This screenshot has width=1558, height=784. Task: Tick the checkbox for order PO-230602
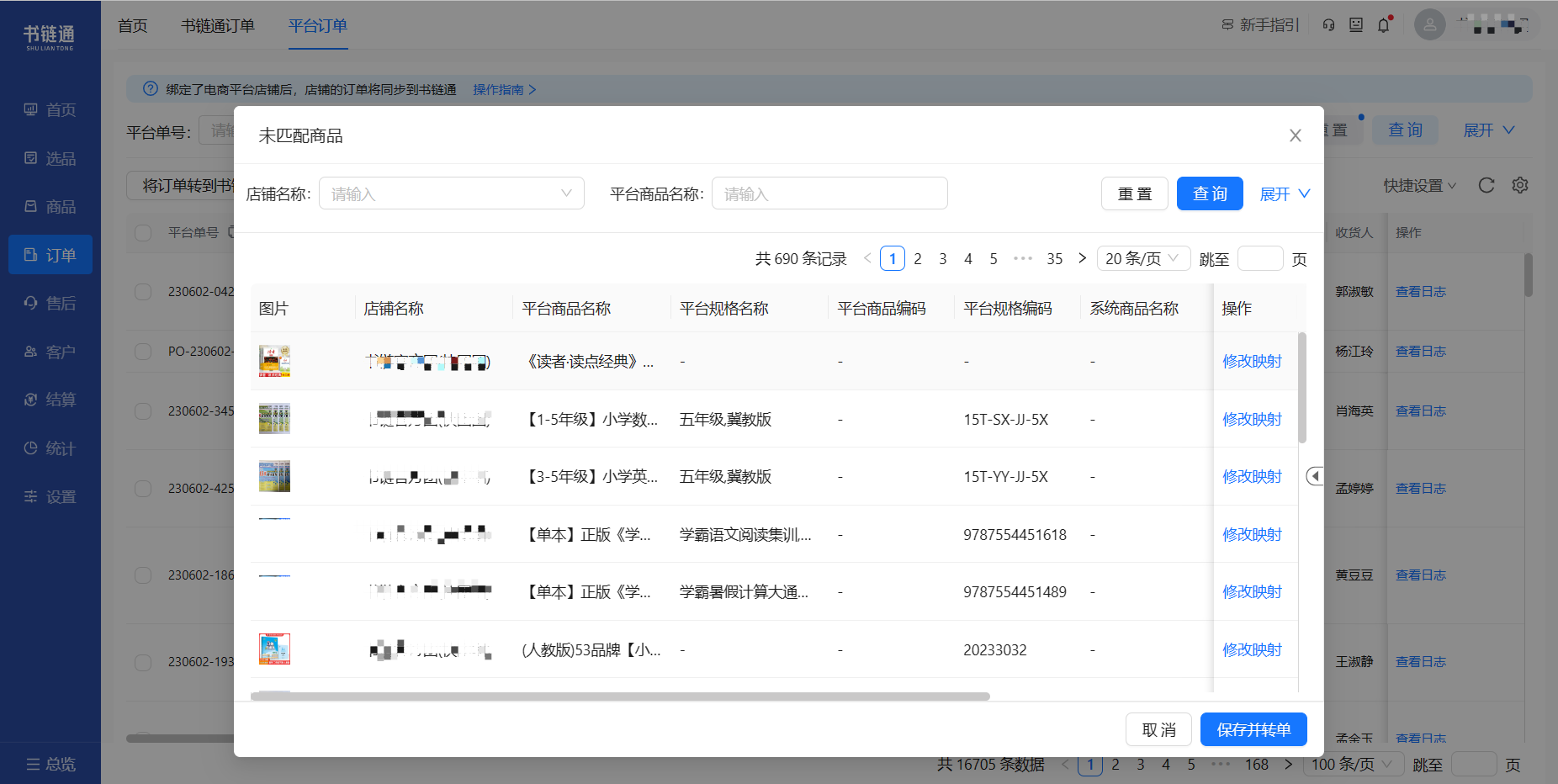coord(143,352)
